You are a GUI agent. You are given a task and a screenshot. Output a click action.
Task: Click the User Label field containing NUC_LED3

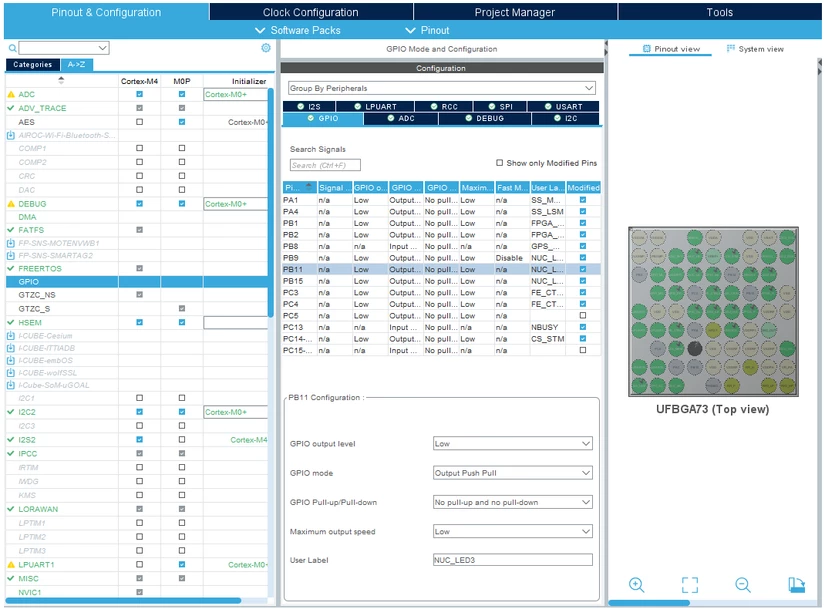pyautogui.click(x=512, y=560)
